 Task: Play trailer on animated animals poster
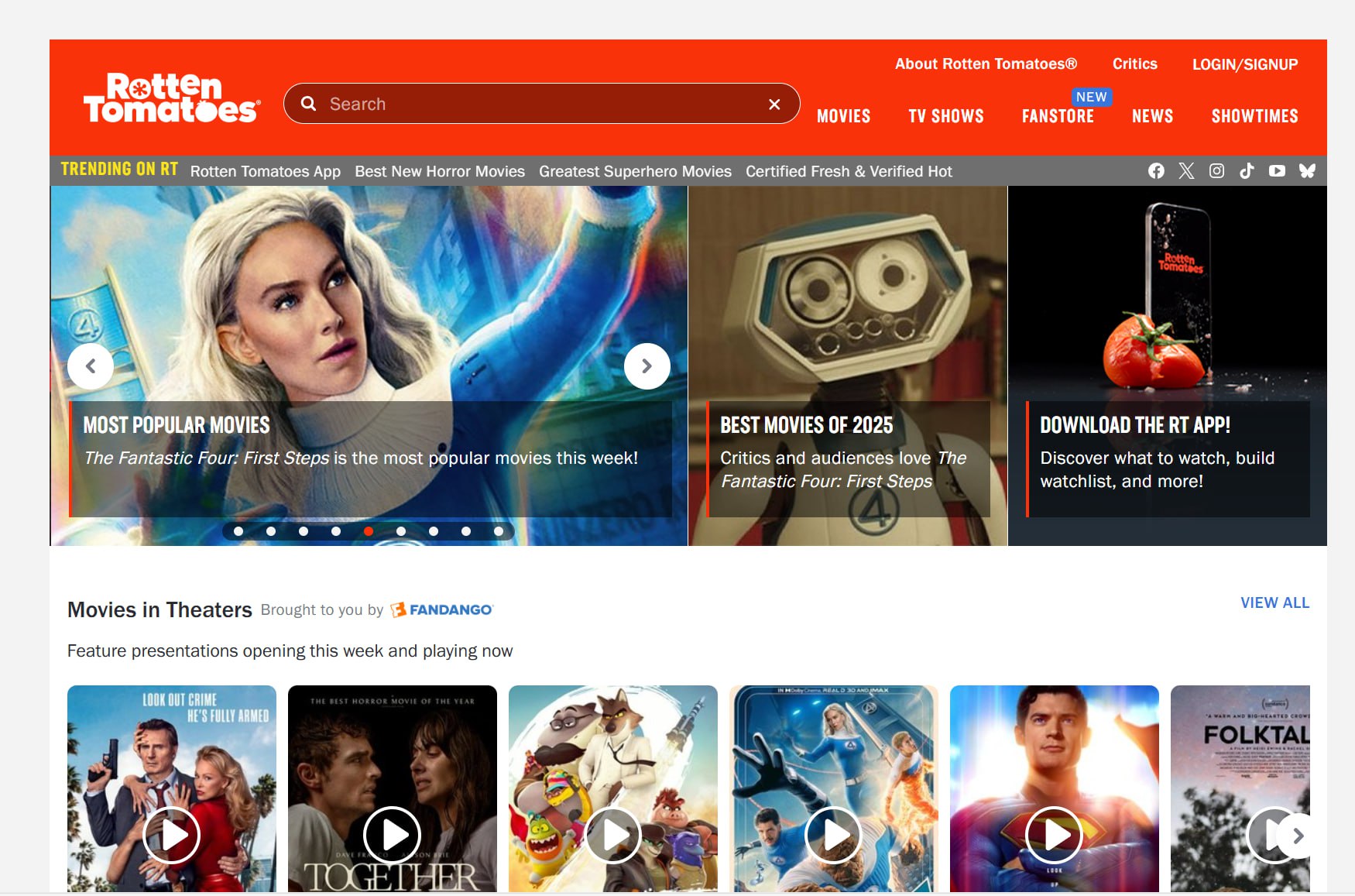[x=613, y=836]
